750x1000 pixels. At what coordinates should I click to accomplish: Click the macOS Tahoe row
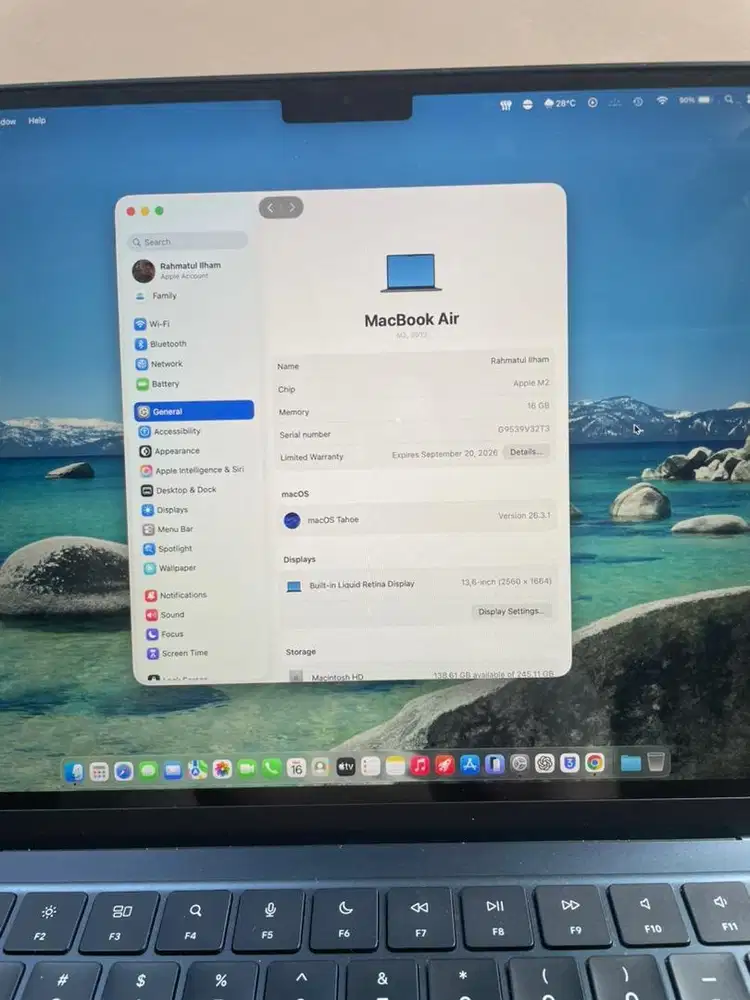(x=416, y=518)
